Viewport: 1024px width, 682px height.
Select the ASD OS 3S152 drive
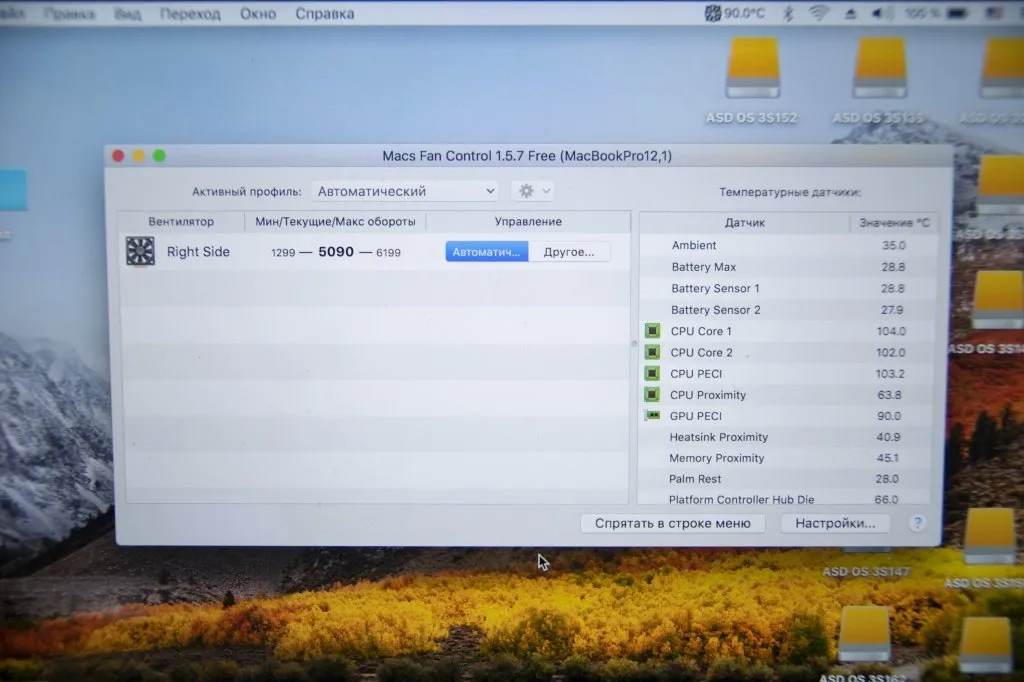point(752,70)
